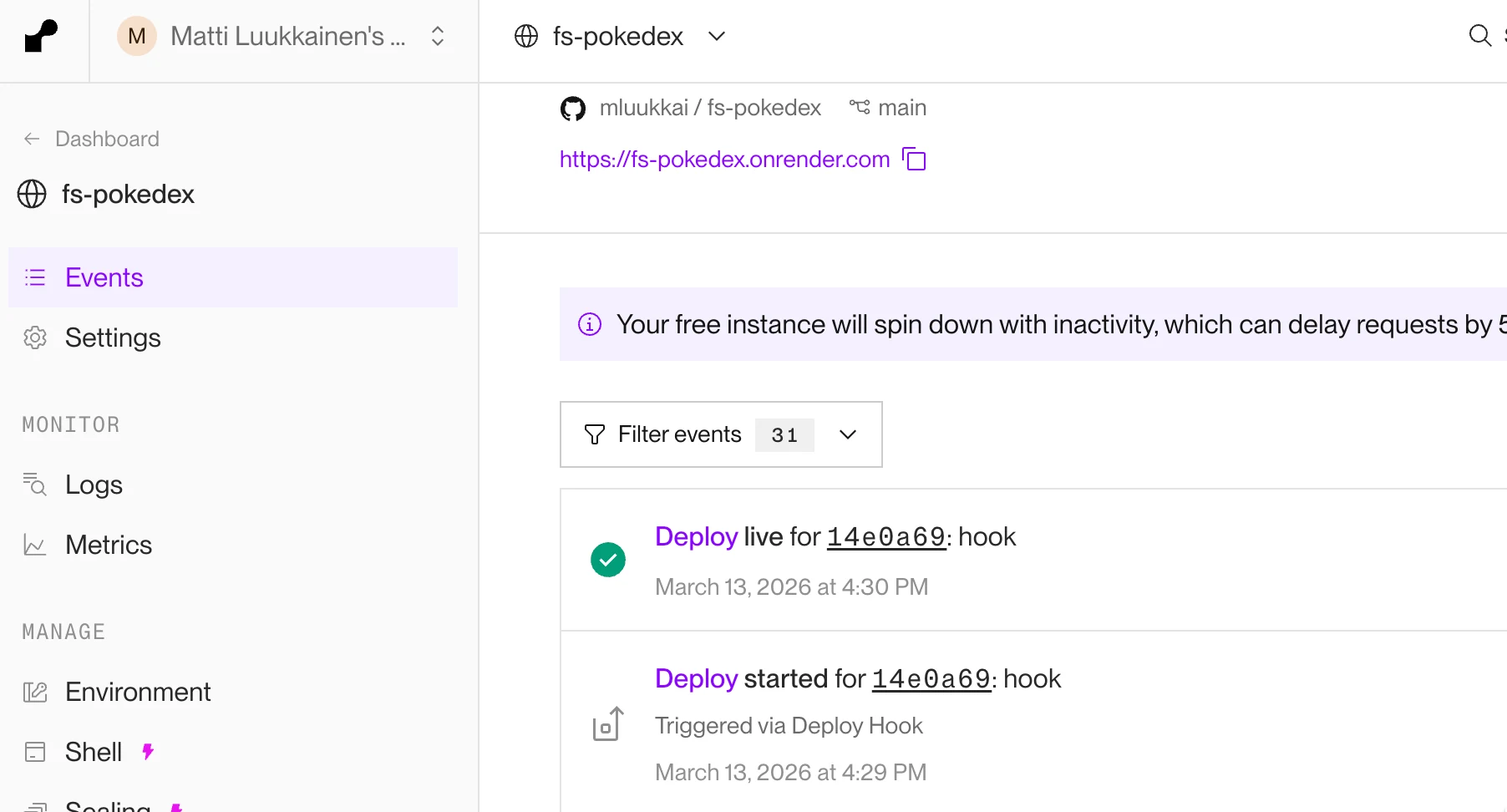Viewport: 1507px width, 812px height.
Task: Click the Triggered via Deploy Hook text
Action: point(789,725)
